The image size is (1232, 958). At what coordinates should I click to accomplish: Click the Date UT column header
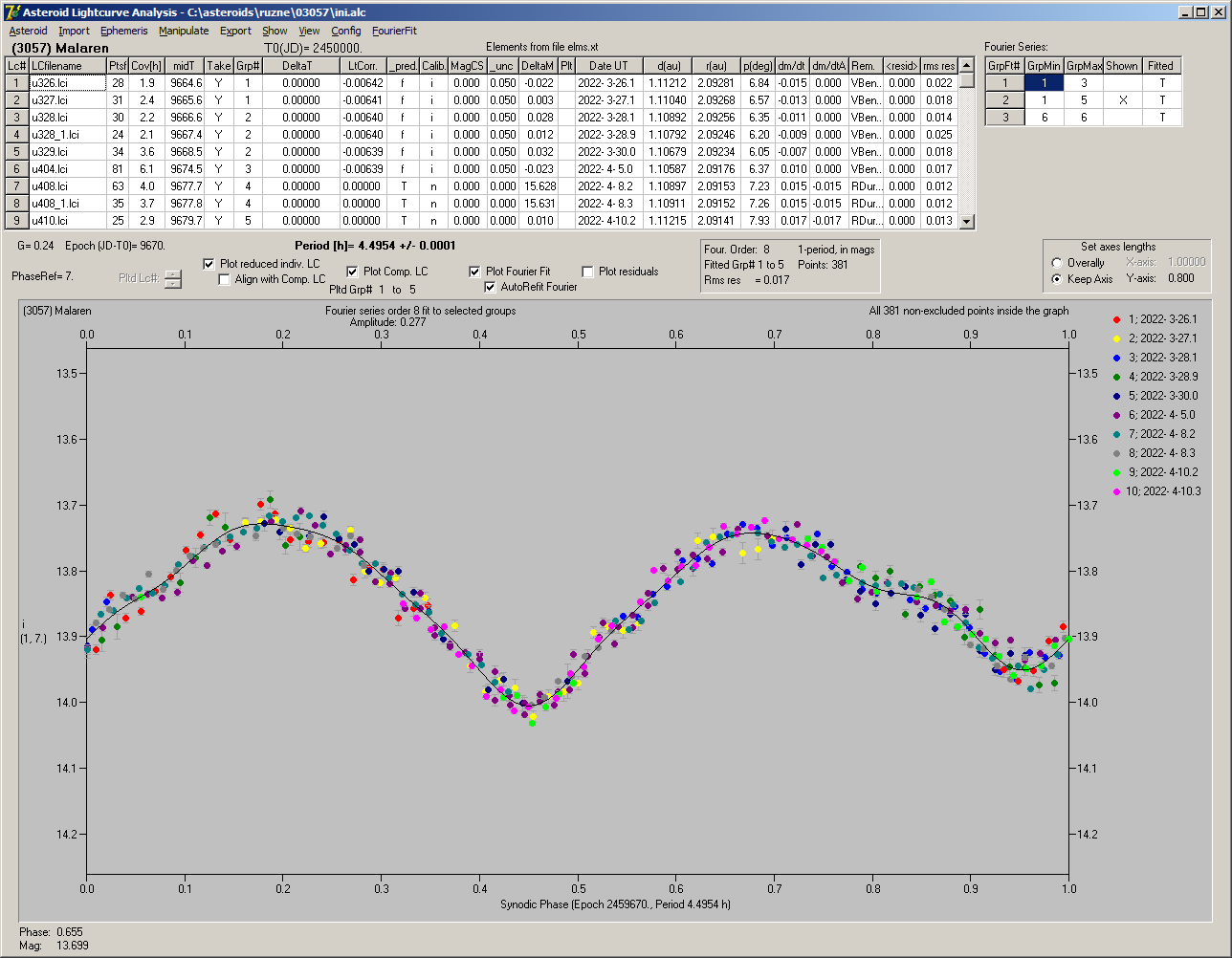coord(608,66)
